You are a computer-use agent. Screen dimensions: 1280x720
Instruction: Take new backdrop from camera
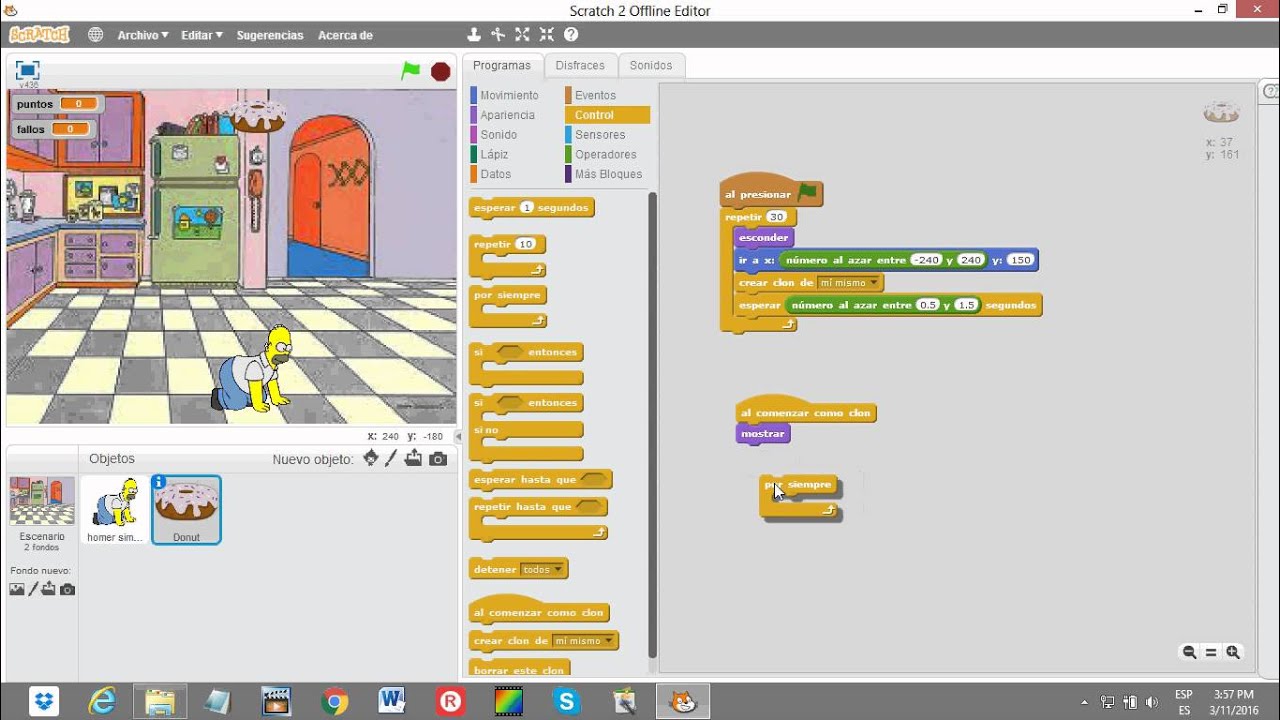click(x=67, y=589)
